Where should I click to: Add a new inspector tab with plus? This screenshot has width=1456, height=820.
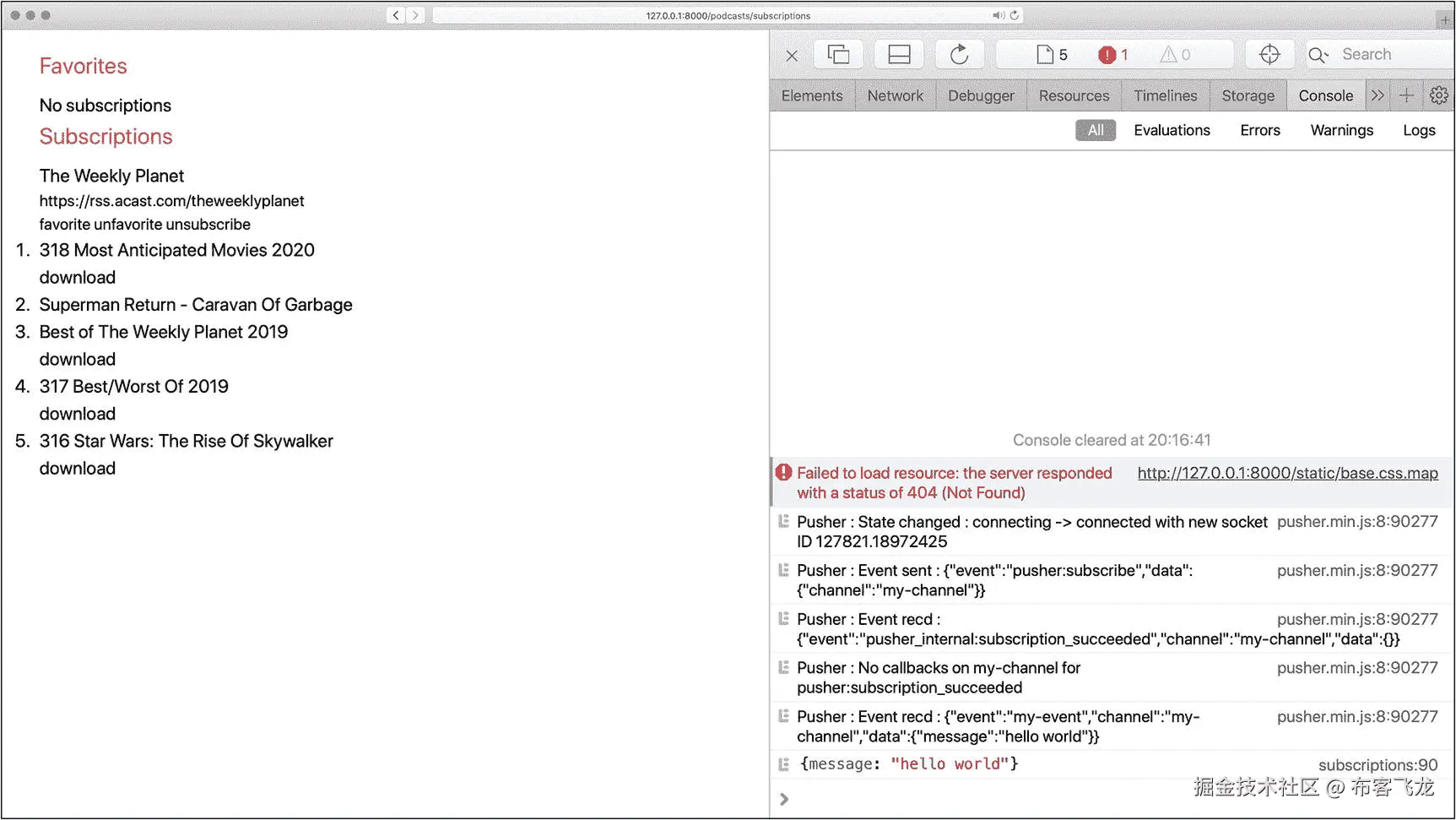[1406, 95]
